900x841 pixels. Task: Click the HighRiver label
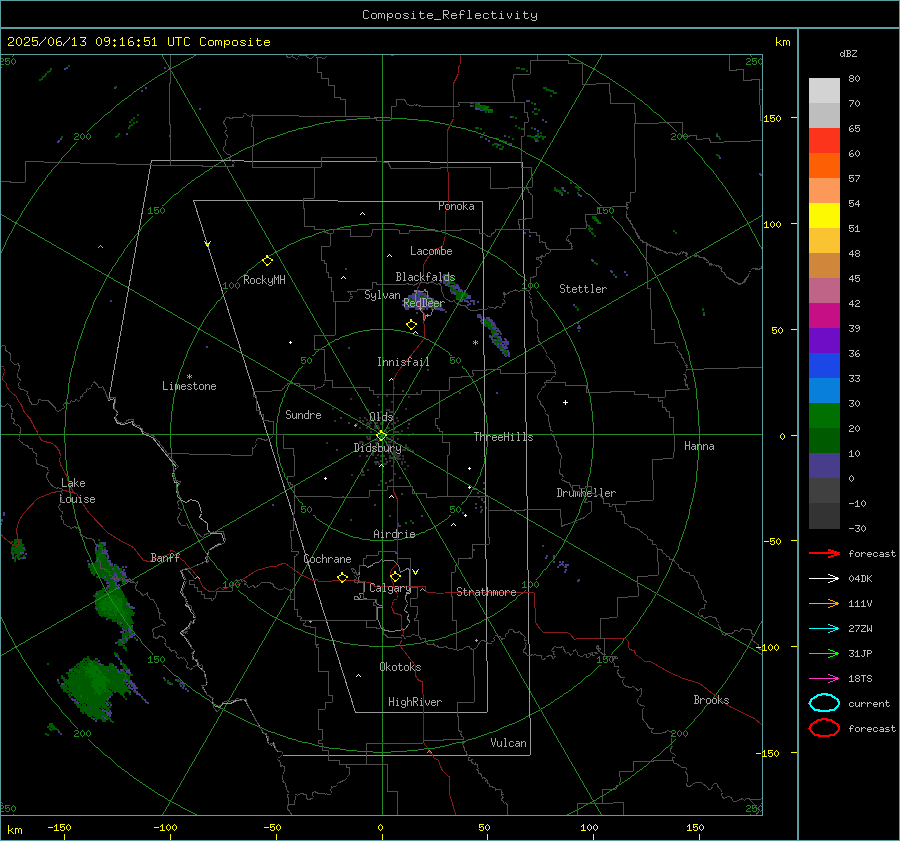coord(415,702)
